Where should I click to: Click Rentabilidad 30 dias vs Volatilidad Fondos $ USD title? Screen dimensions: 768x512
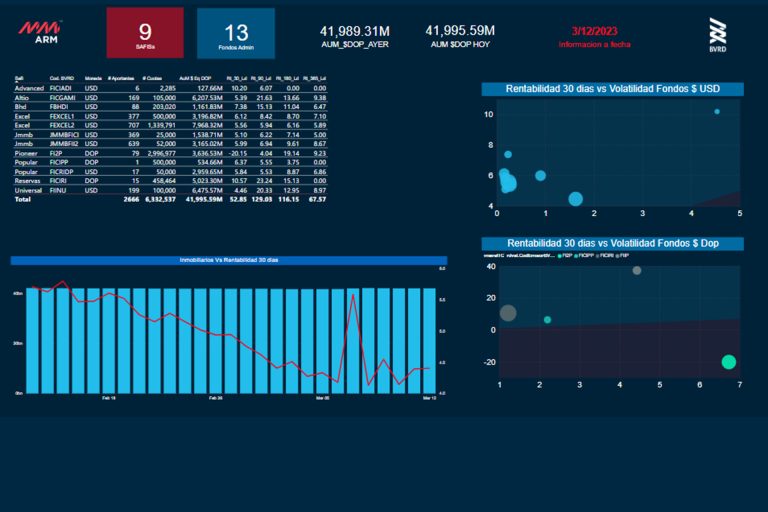coord(612,89)
